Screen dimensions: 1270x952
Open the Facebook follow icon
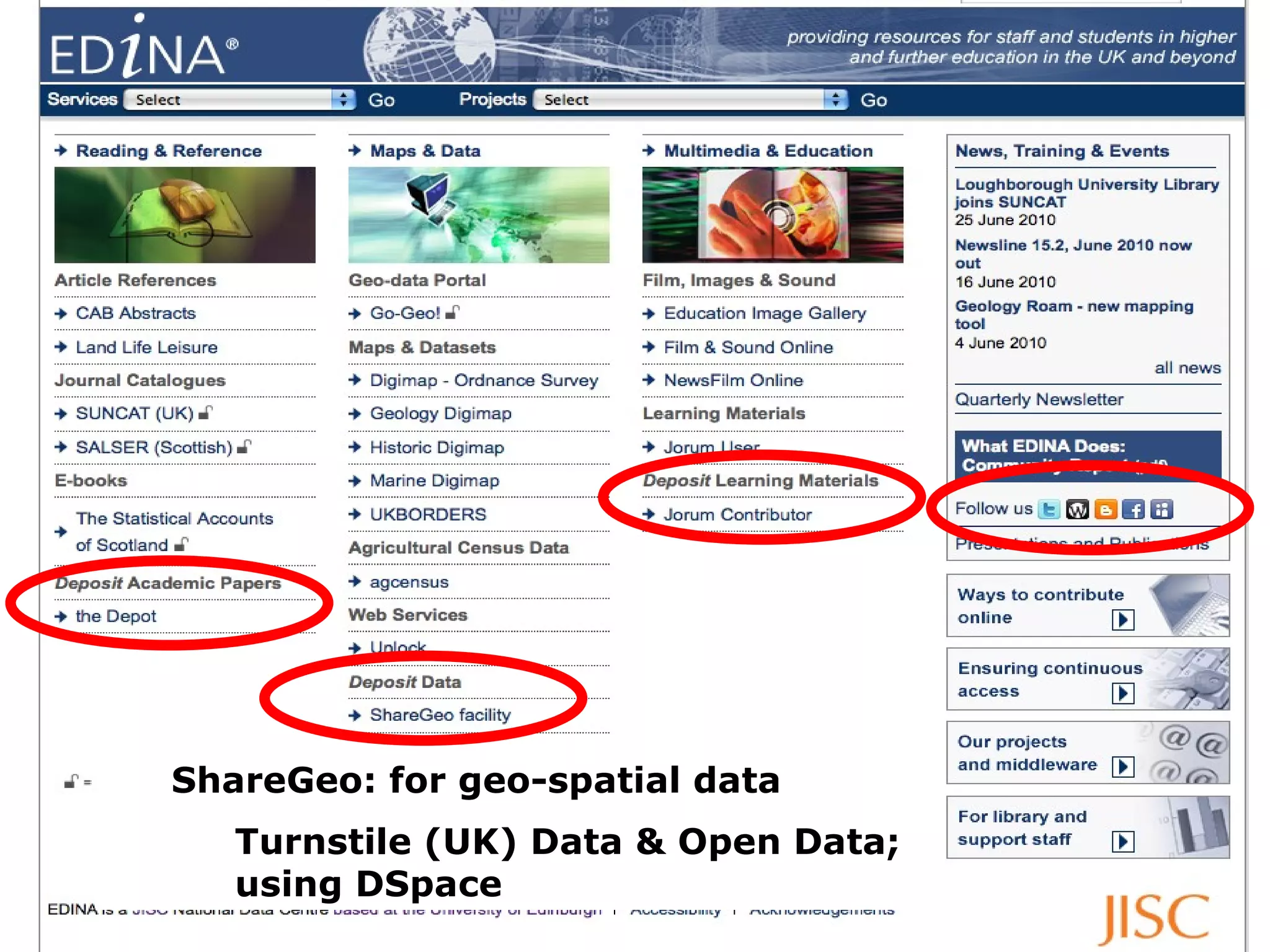pos(1134,509)
